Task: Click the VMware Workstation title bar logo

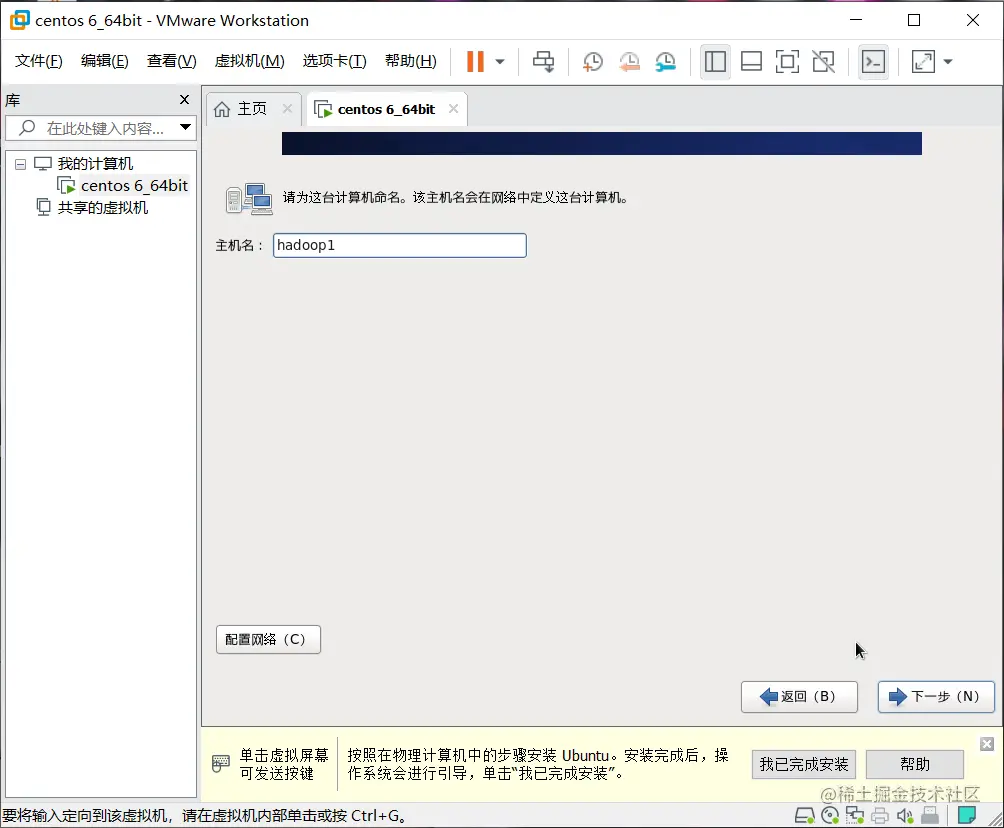Action: coord(19,20)
